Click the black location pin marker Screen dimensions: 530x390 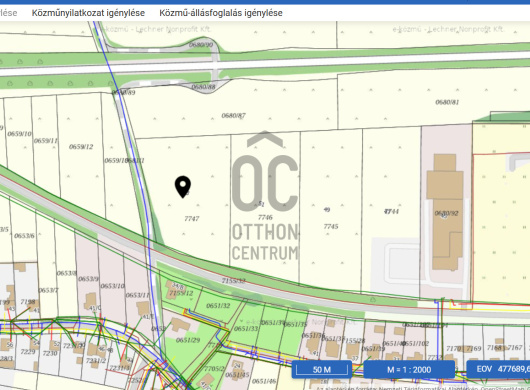point(183,187)
